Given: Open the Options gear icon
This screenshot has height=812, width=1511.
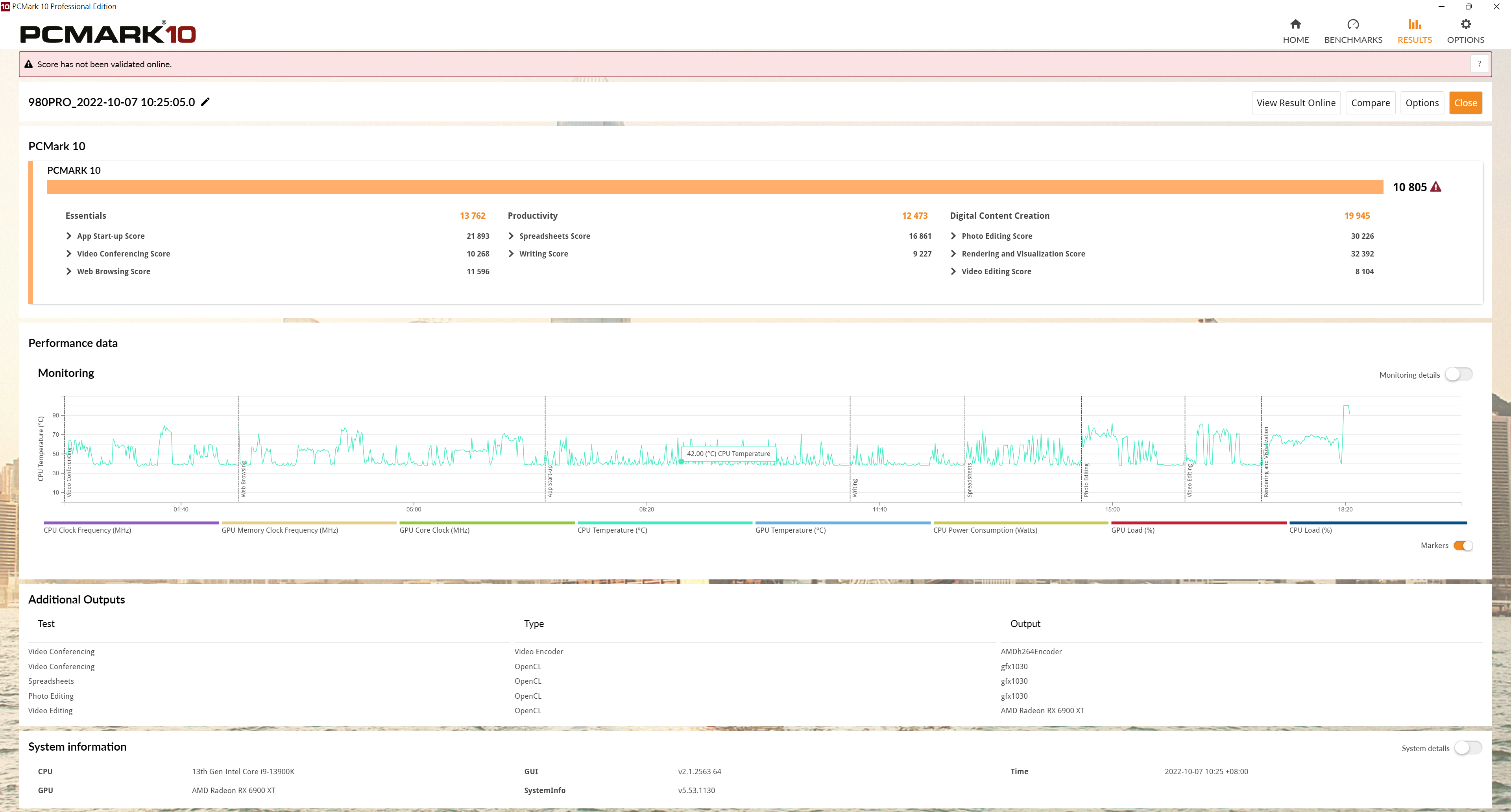Looking at the screenshot, I should click(1465, 24).
